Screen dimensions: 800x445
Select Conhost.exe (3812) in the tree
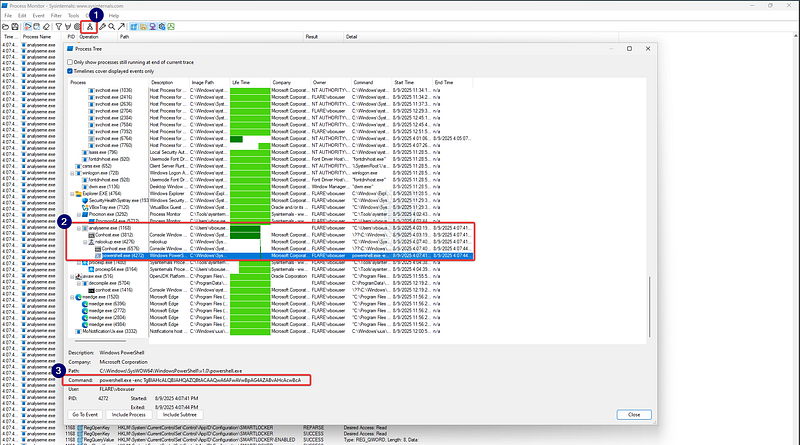(114, 235)
